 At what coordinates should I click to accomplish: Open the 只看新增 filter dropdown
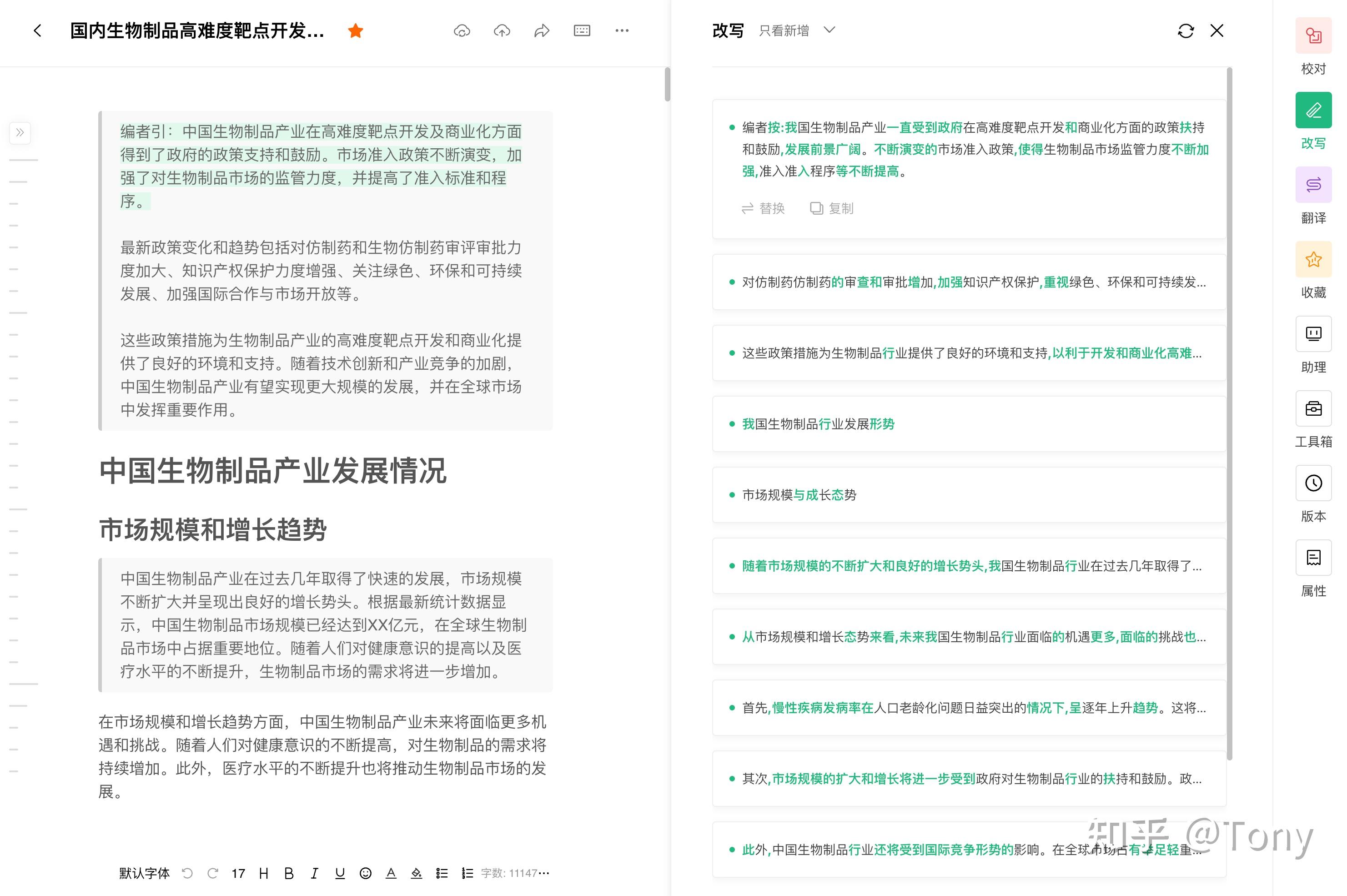(797, 31)
